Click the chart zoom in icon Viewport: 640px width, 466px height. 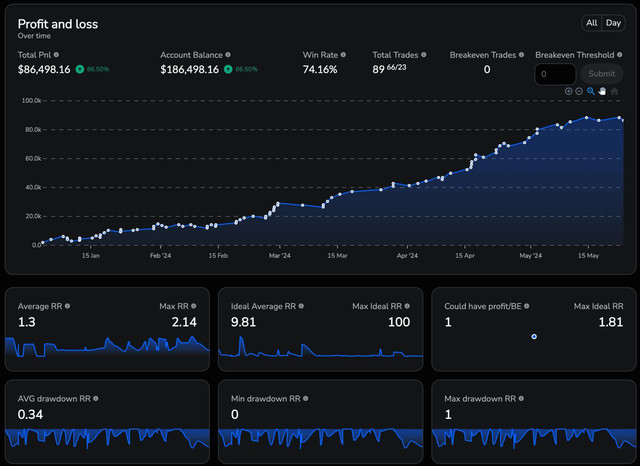(x=568, y=91)
